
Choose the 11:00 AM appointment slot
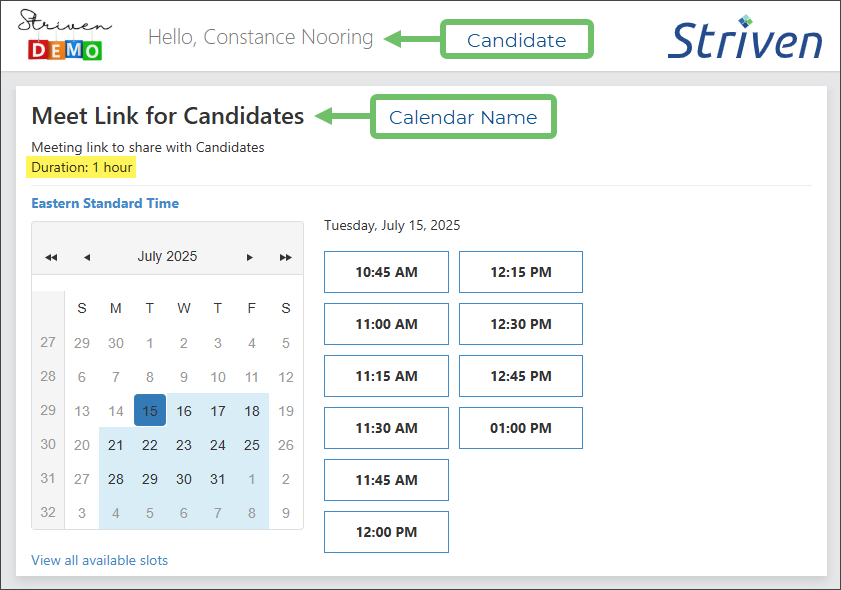coord(386,323)
